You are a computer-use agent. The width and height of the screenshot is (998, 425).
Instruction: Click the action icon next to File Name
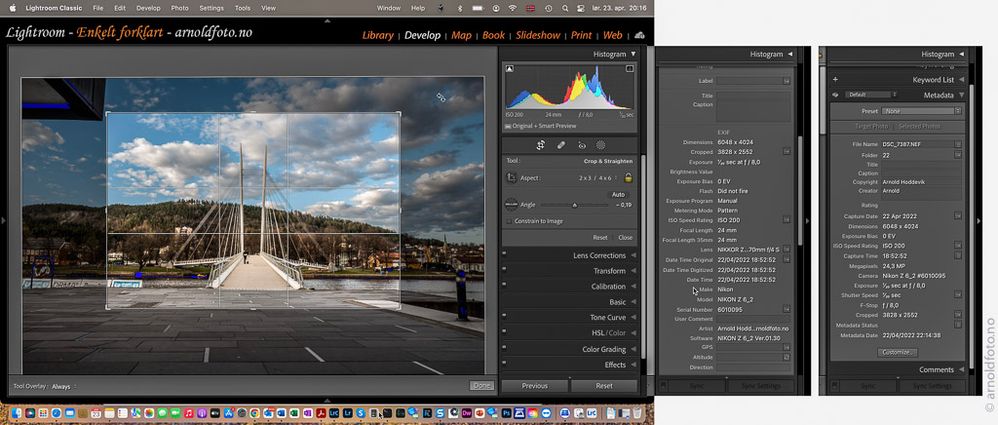click(x=957, y=144)
